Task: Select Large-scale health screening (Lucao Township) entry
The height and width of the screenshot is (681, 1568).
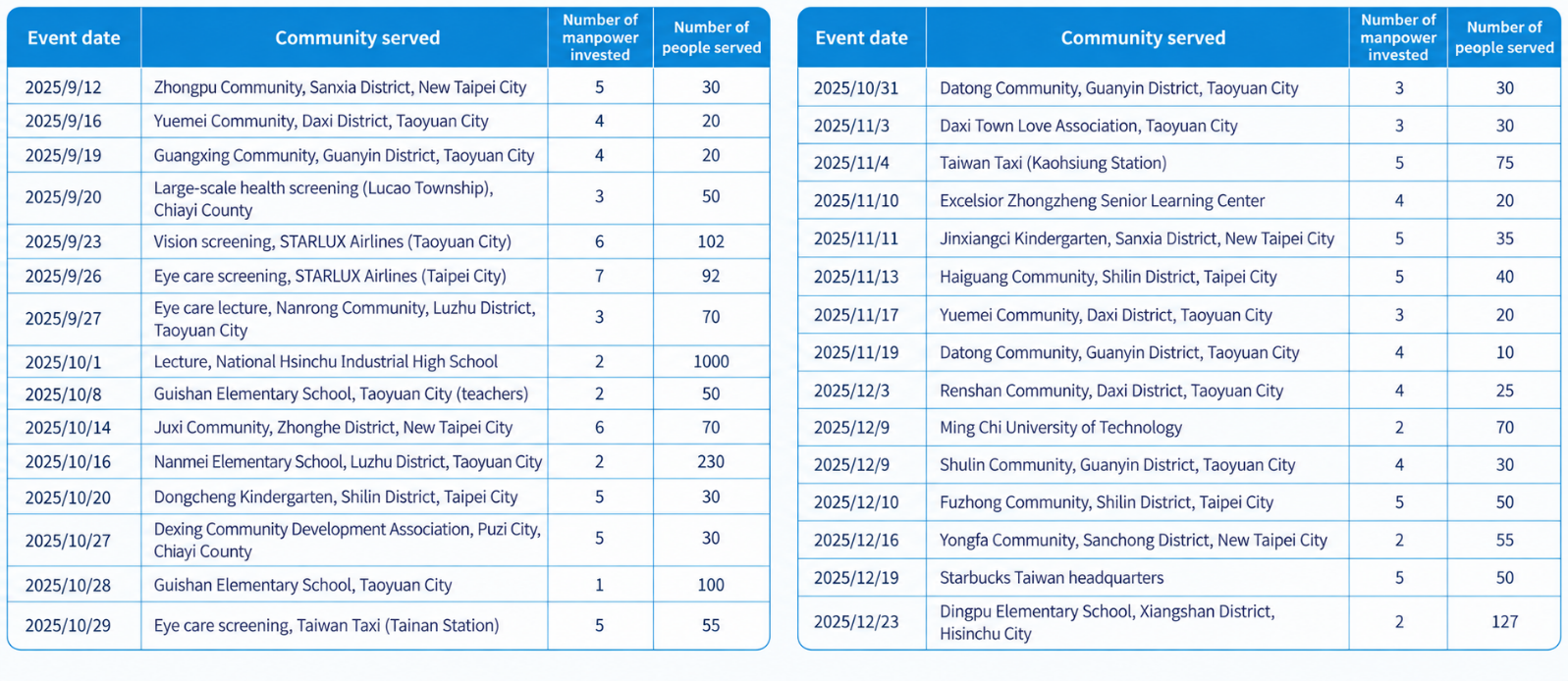Action: [323, 198]
